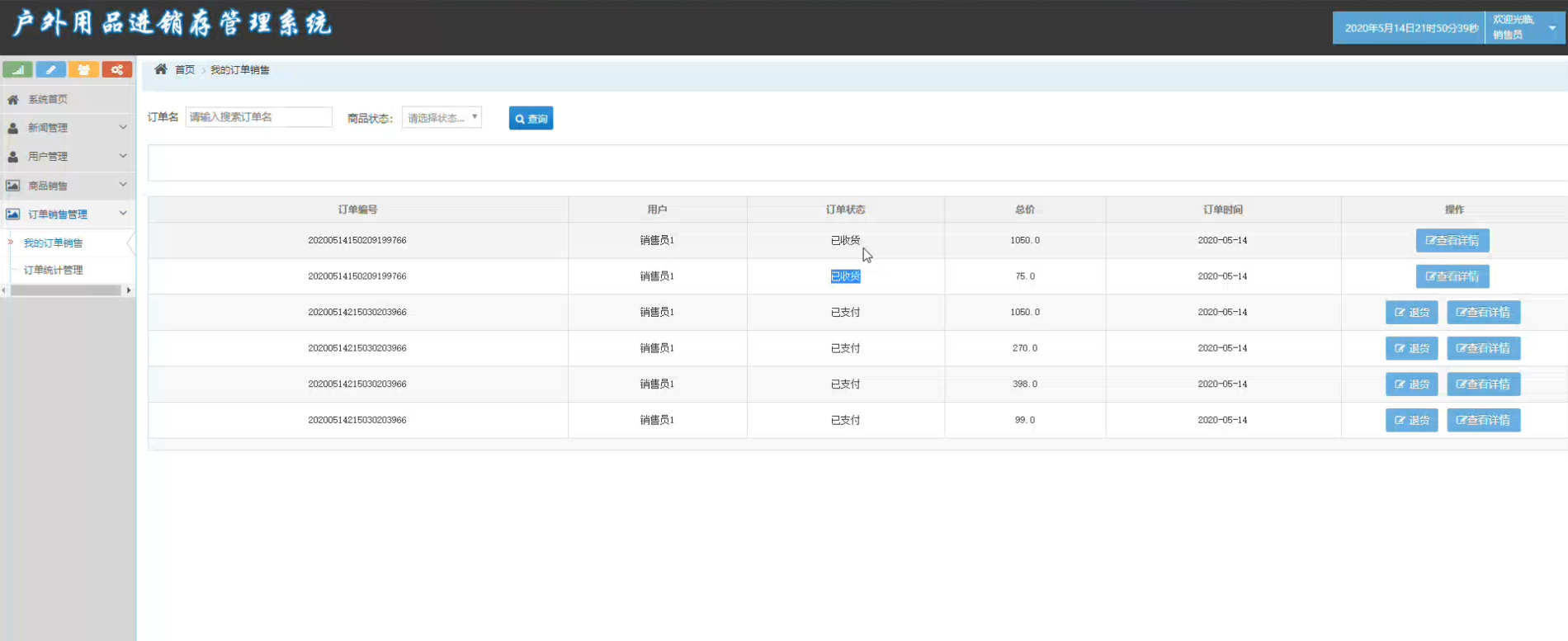Click 退货 for the 398.0 order
Image resolution: width=1568 pixels, height=641 pixels.
pyautogui.click(x=1412, y=384)
